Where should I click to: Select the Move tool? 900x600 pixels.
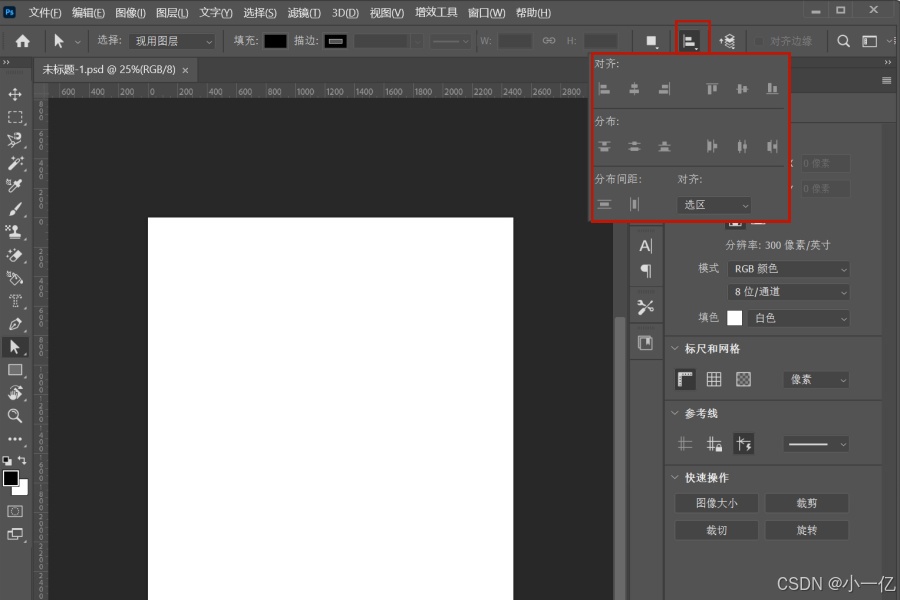click(15, 94)
